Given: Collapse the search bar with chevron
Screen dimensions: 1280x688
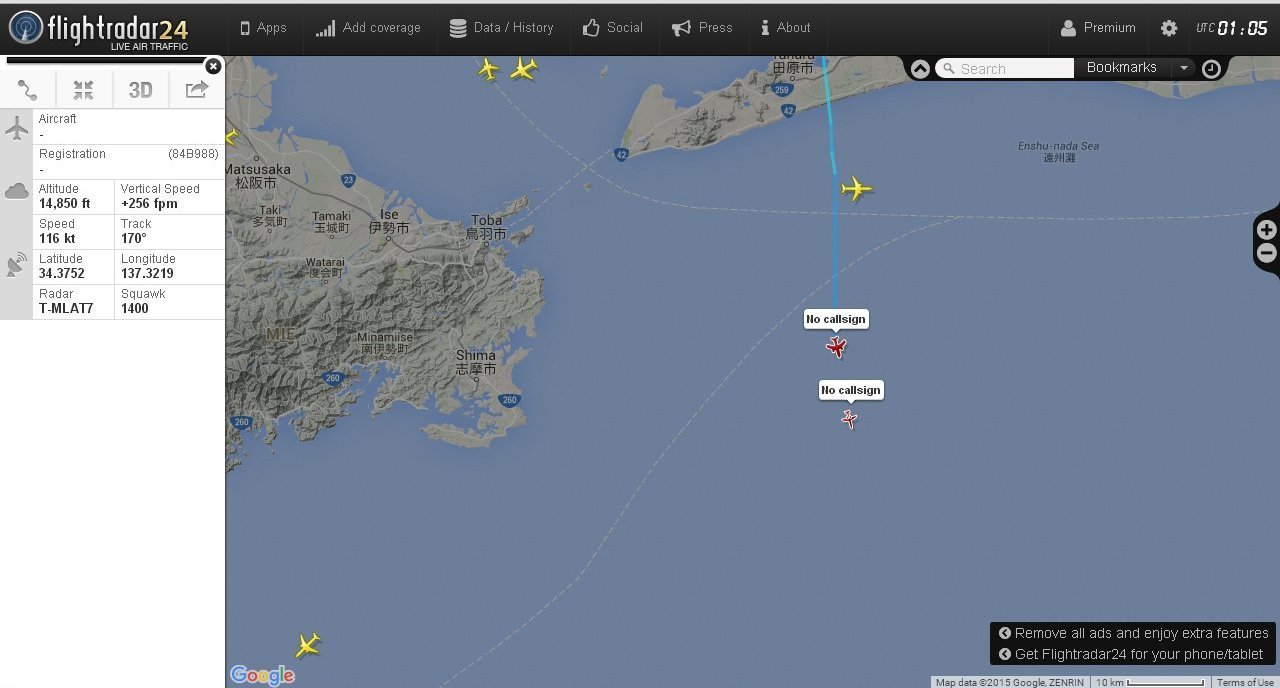Looking at the screenshot, I should tap(920, 69).
